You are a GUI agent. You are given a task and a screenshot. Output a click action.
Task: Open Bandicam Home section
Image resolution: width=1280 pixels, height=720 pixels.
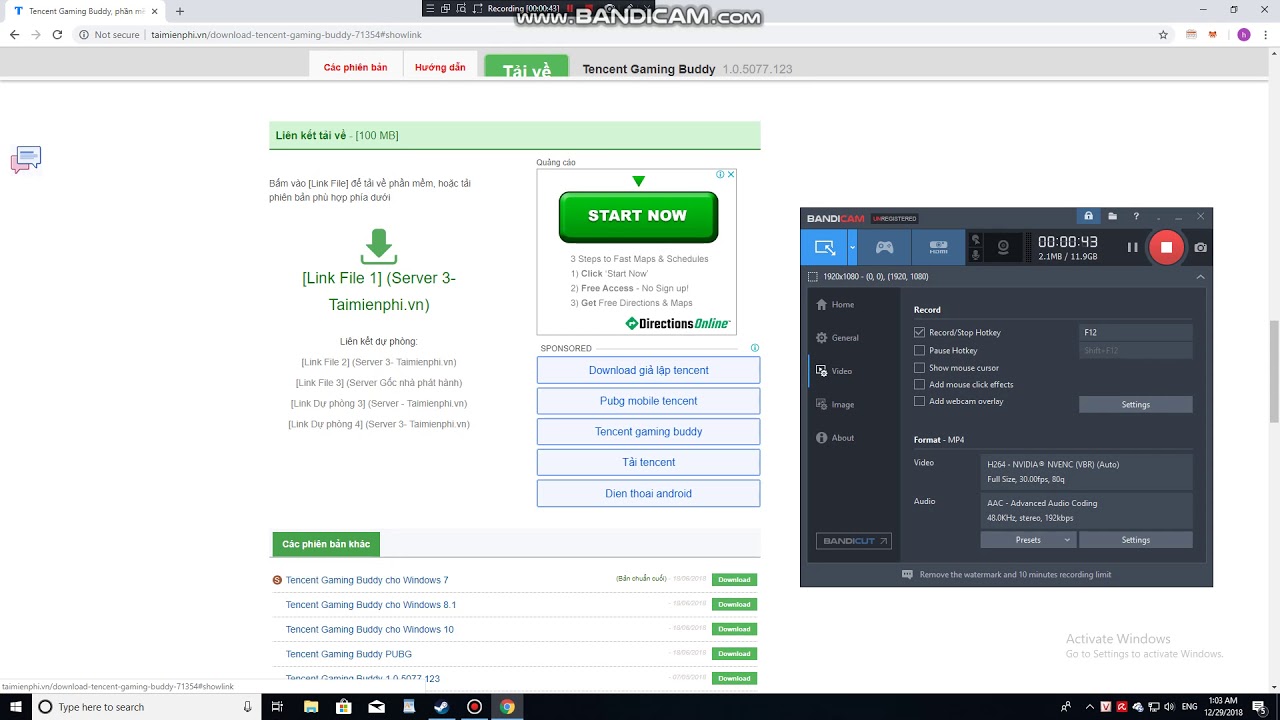point(835,304)
